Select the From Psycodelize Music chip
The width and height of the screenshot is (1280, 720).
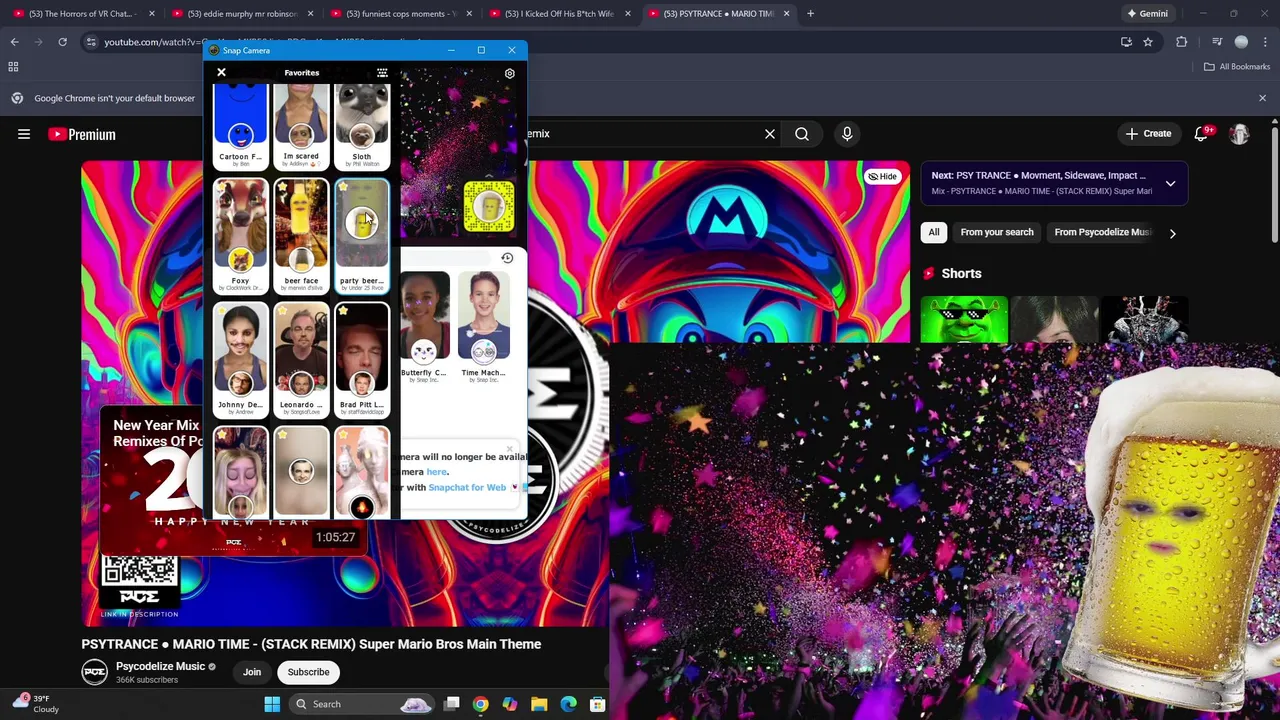tap(1101, 232)
